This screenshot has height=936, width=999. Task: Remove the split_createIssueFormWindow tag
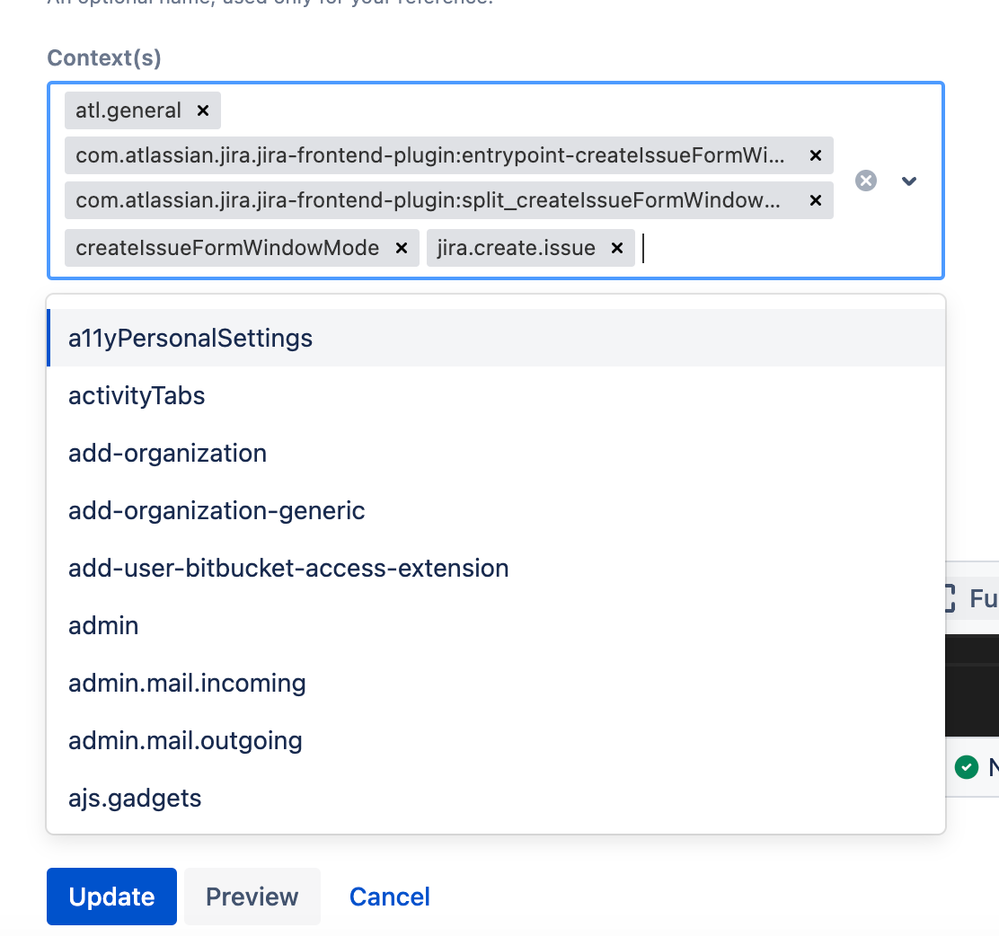click(x=815, y=201)
